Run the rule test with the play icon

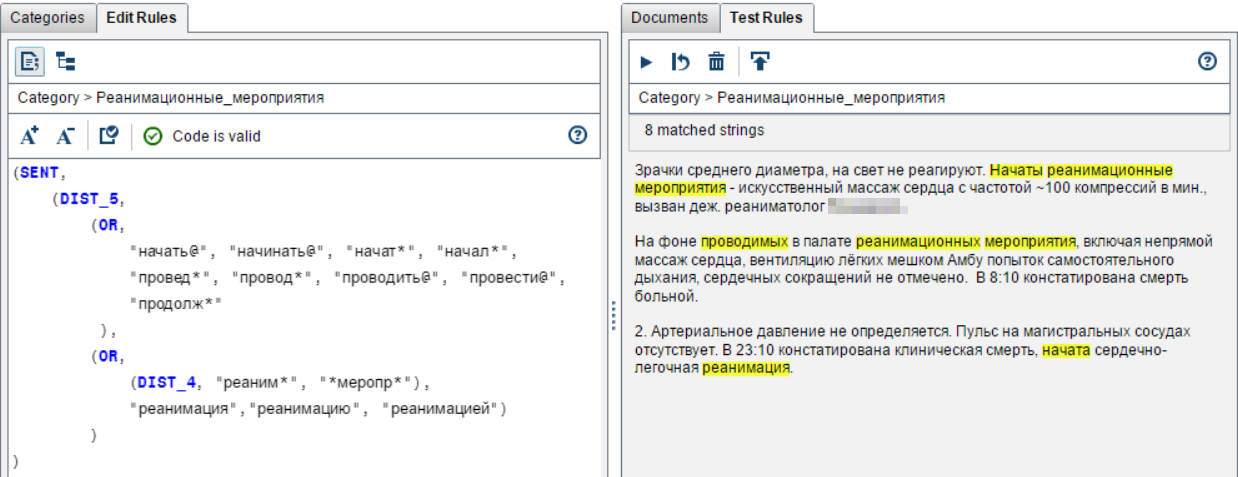646,62
